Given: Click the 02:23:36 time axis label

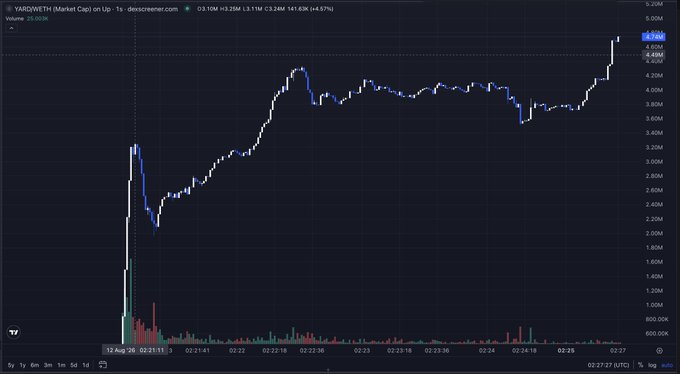Looking at the screenshot, I should pyautogui.click(x=437, y=351).
